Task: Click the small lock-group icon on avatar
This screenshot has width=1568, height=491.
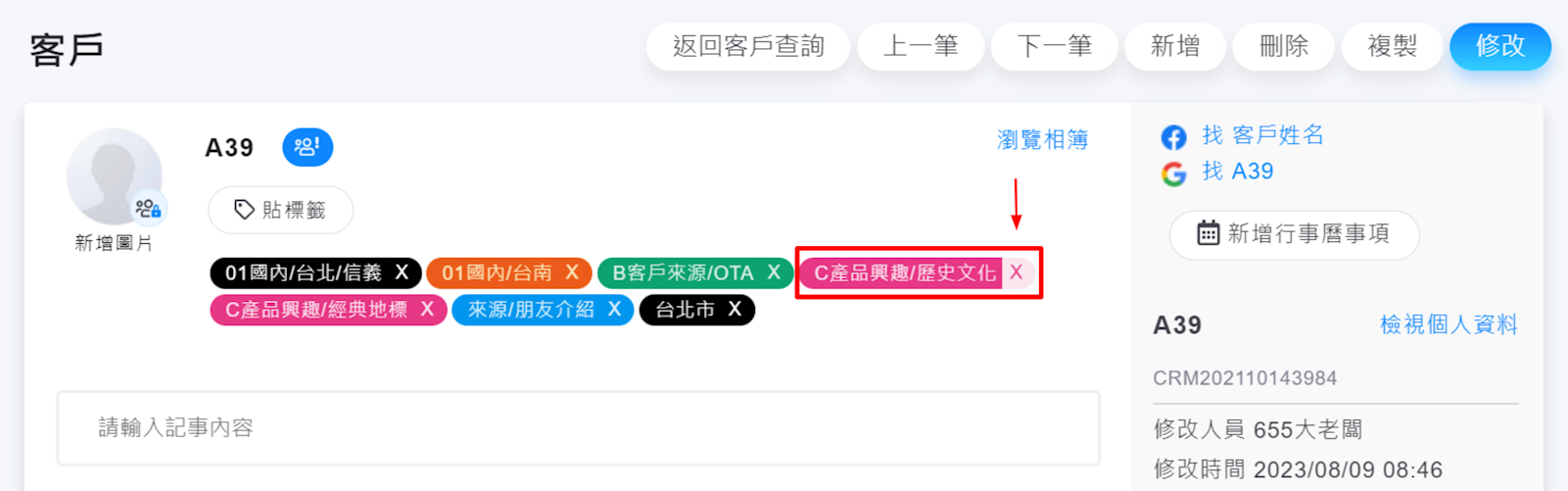Action: point(149,208)
